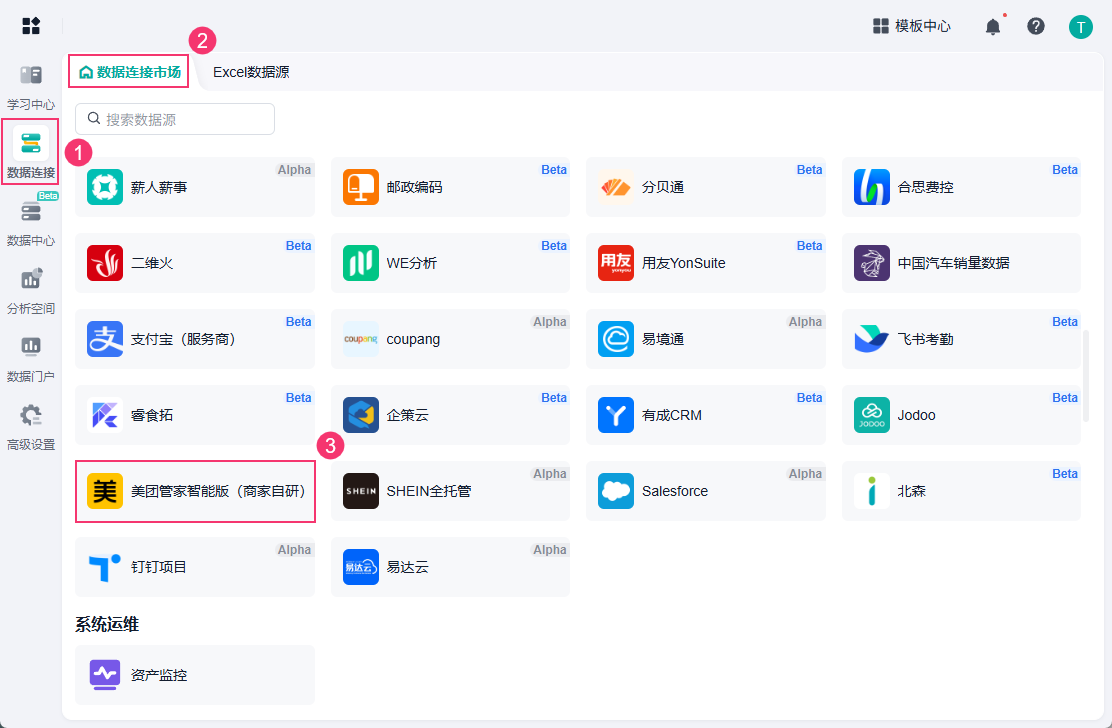Click the 资产监控 name text
The width and height of the screenshot is (1112, 728).
pos(159,674)
